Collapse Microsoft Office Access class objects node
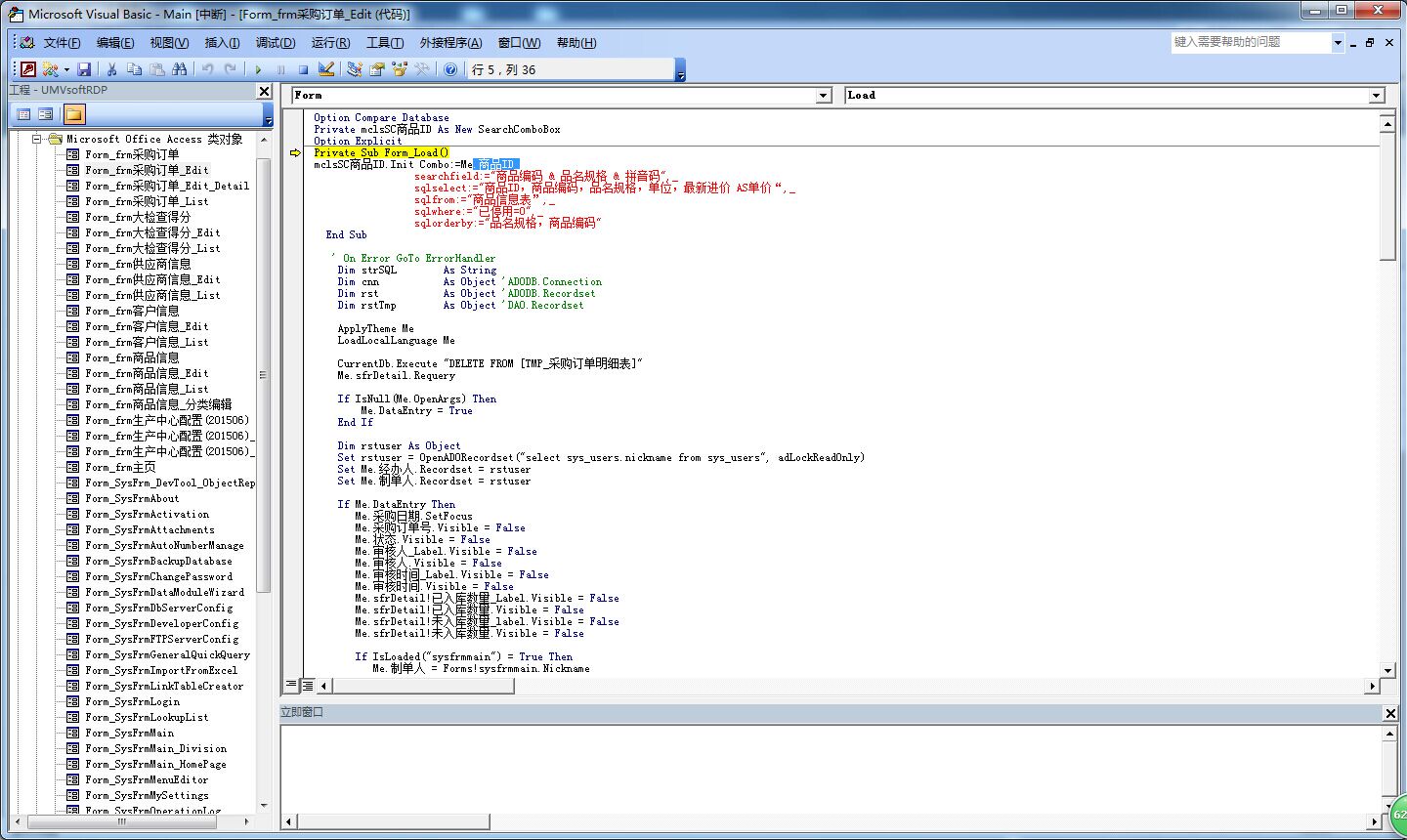1407x840 pixels. tap(36, 139)
